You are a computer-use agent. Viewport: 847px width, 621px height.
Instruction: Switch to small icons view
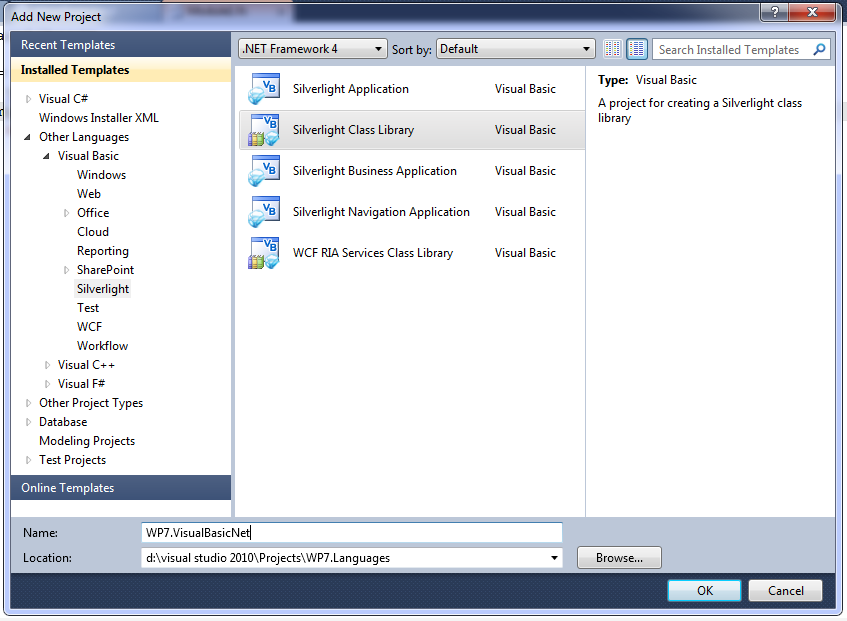click(613, 49)
